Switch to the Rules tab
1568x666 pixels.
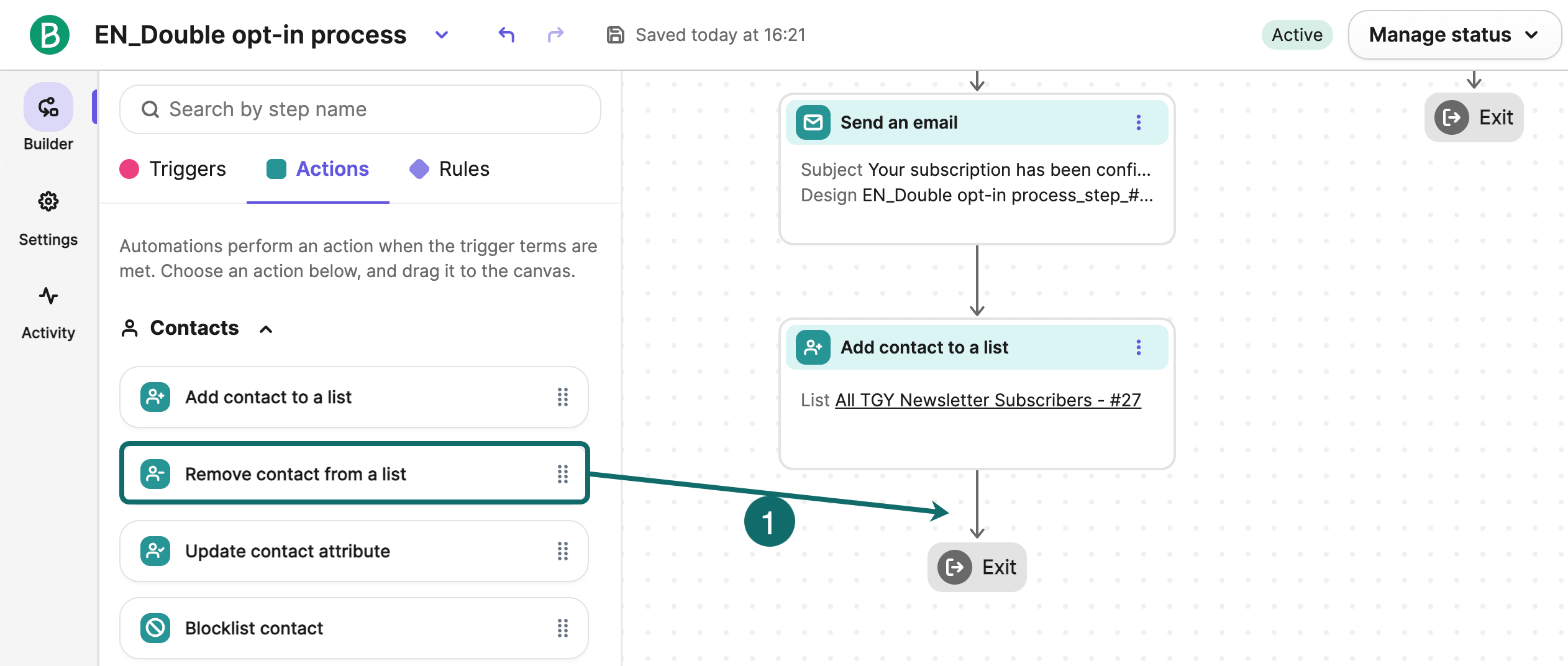click(x=449, y=169)
